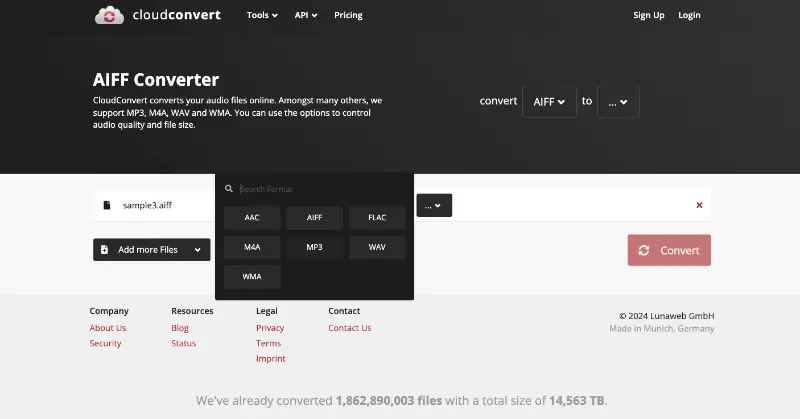
Task: Open the Contact Us link
Action: [x=349, y=328]
